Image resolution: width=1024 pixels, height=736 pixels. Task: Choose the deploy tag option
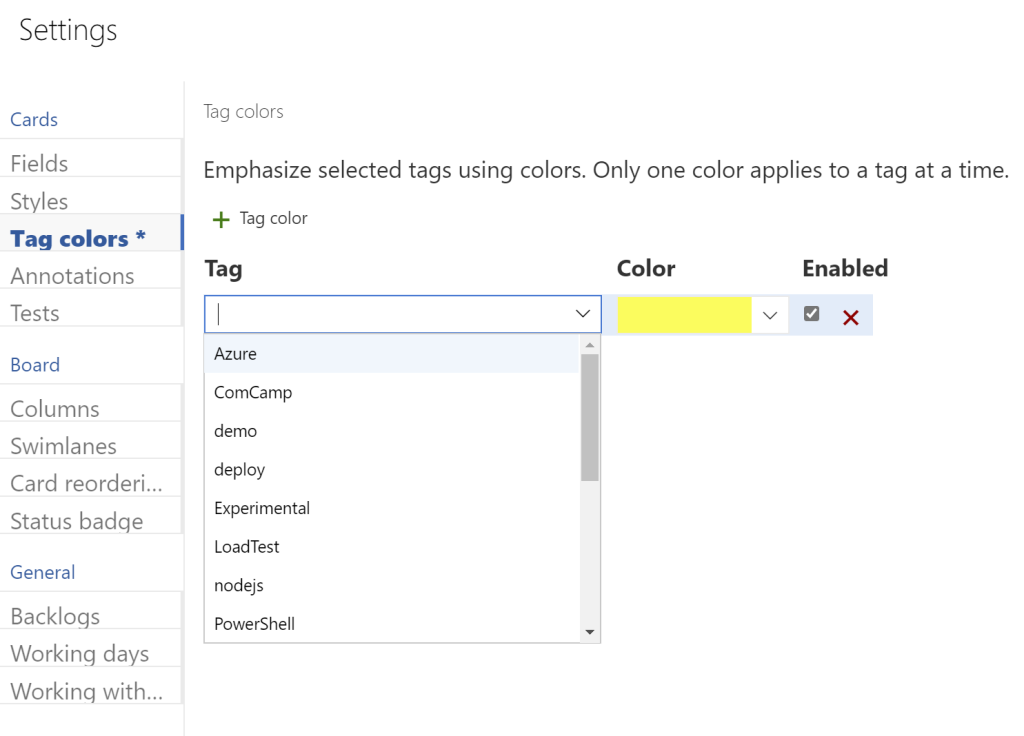click(x=392, y=470)
